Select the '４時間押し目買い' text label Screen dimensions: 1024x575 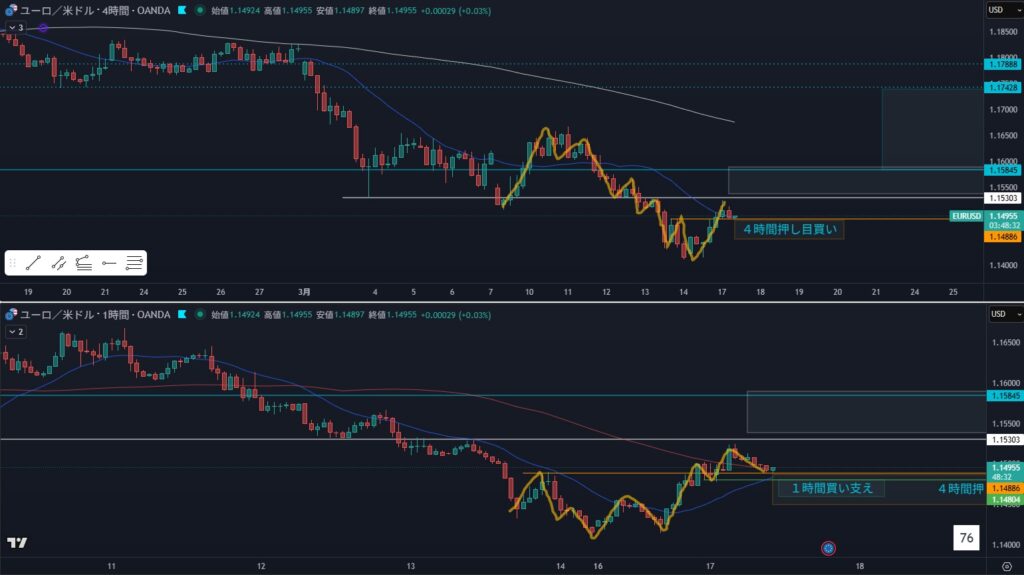(x=789, y=230)
